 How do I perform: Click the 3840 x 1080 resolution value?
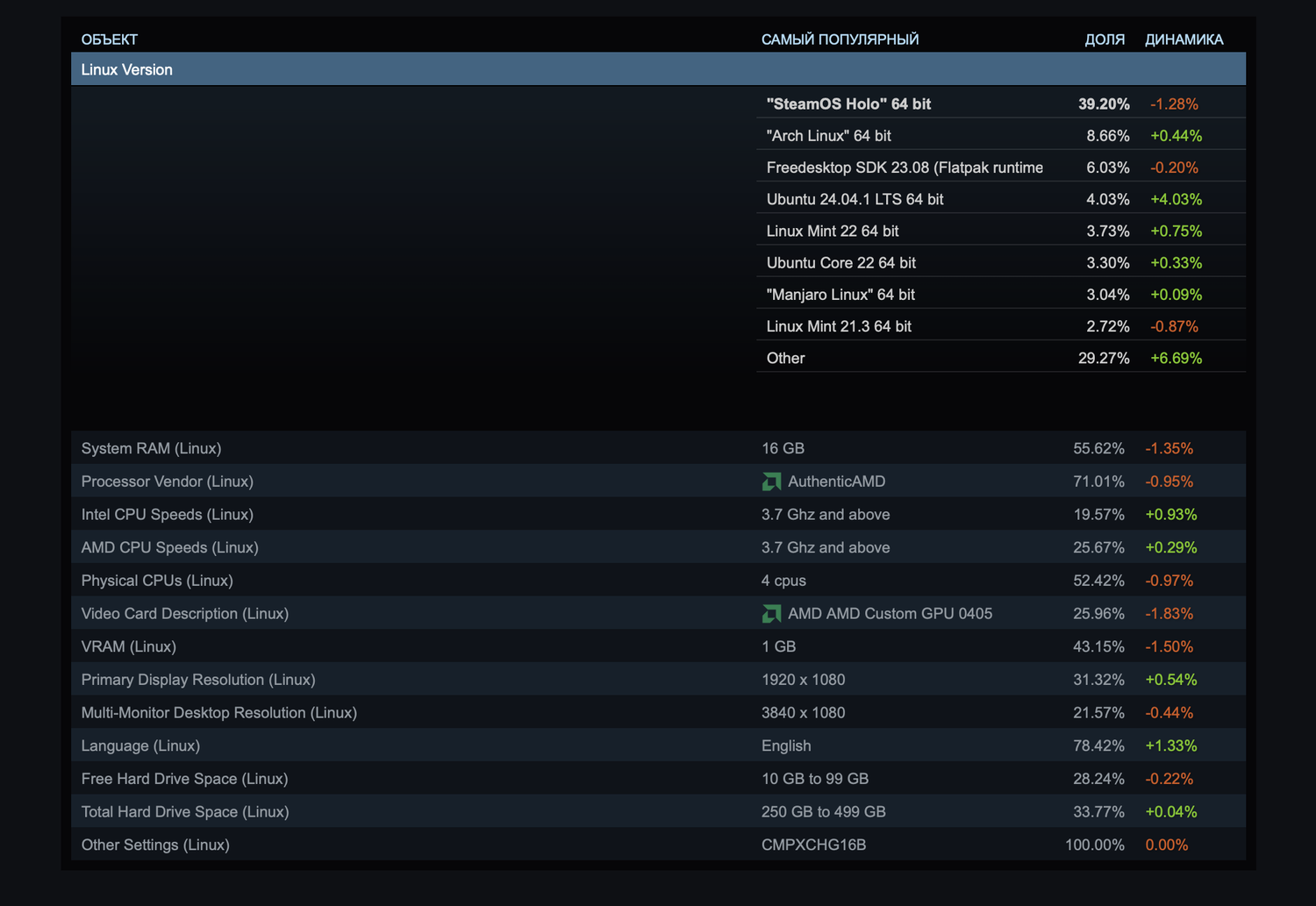pos(804,713)
